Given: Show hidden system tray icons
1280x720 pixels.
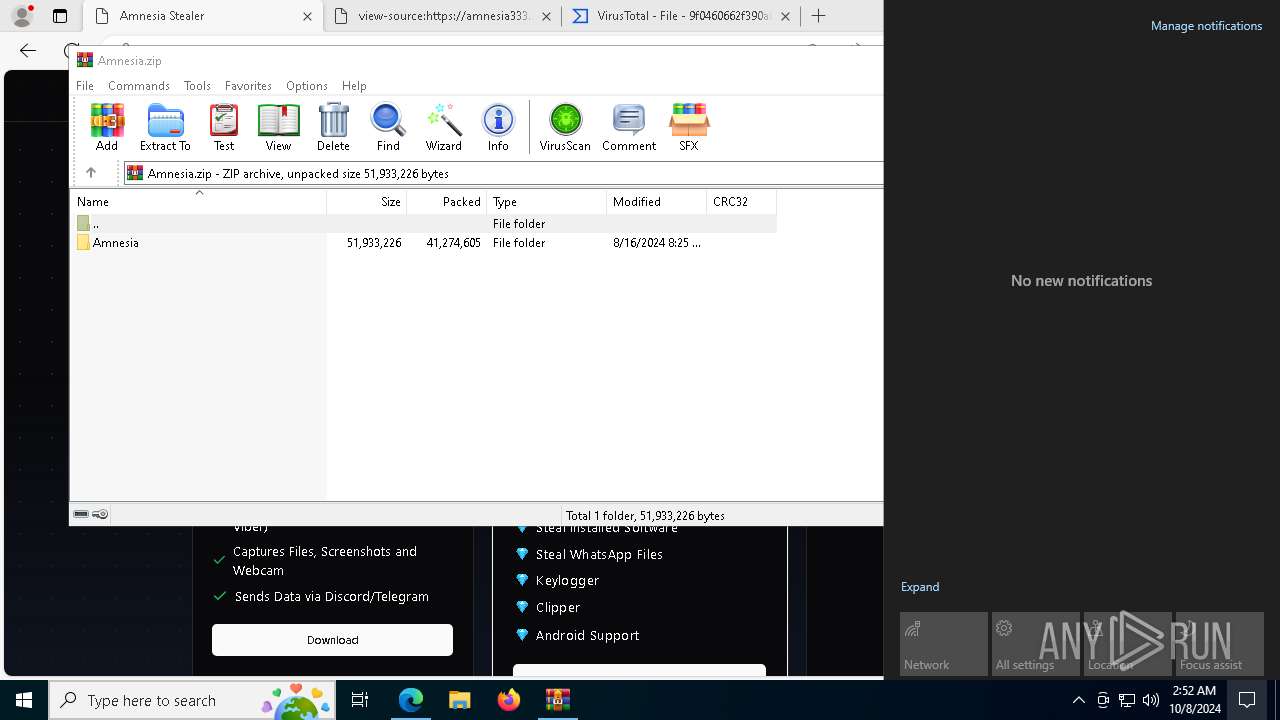Looking at the screenshot, I should (1078, 700).
